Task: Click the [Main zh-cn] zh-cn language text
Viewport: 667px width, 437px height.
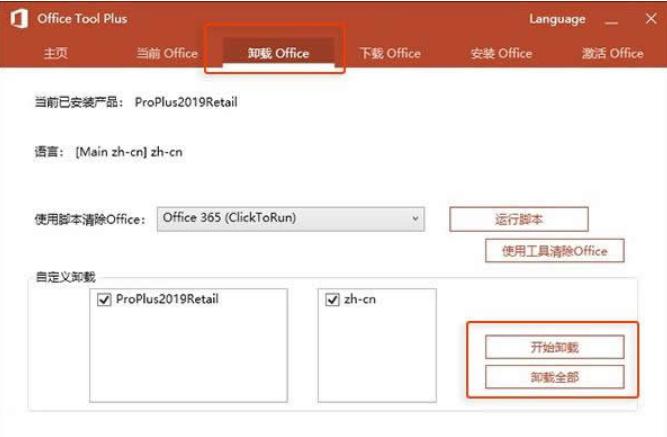Action: (x=129, y=152)
